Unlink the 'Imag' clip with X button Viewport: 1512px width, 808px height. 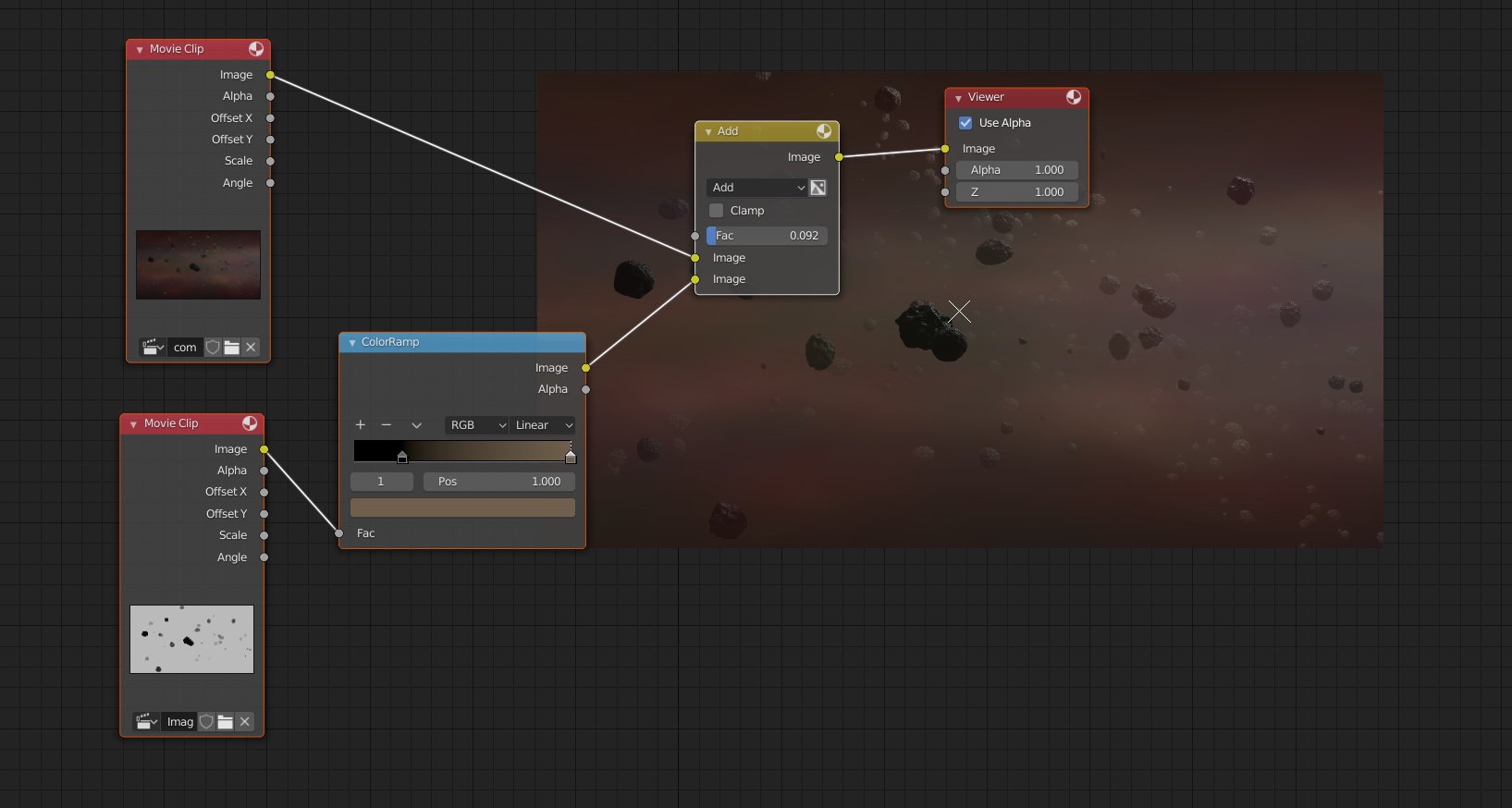pyautogui.click(x=245, y=722)
